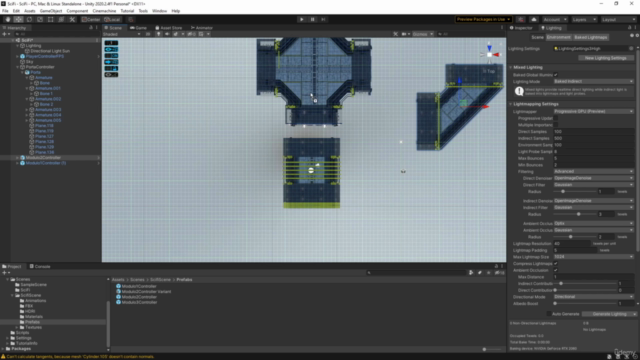Open the custom editor tools
This screenshot has width=640, height=360.
click(x=72, y=19)
